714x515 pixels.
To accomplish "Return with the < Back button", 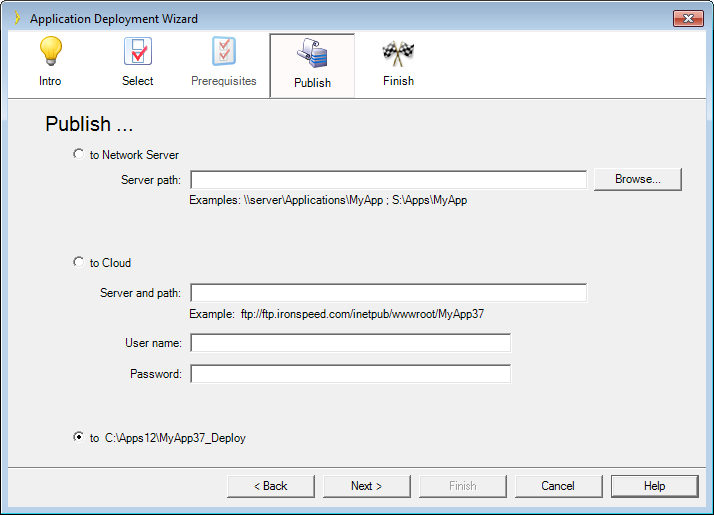I will (x=271, y=486).
